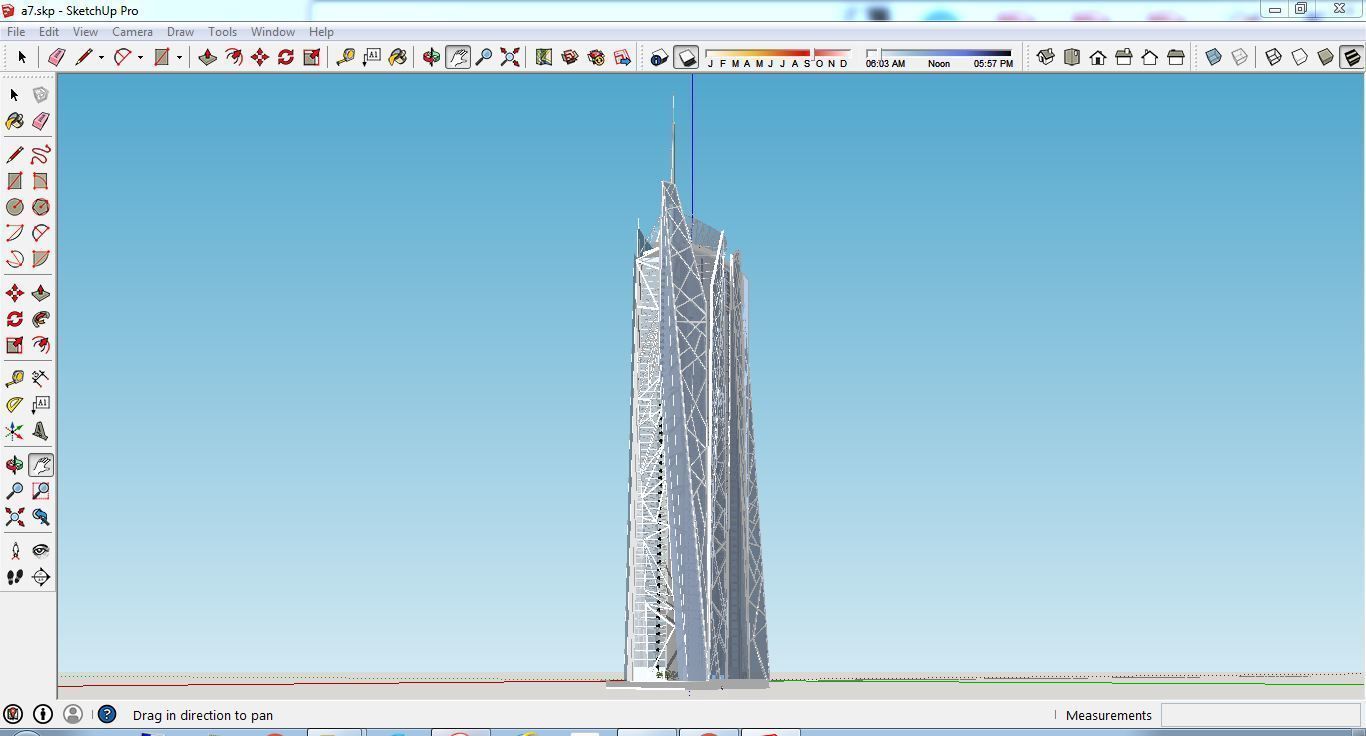Activate the Orbit tool
This screenshot has width=1366, height=736.
click(14, 463)
